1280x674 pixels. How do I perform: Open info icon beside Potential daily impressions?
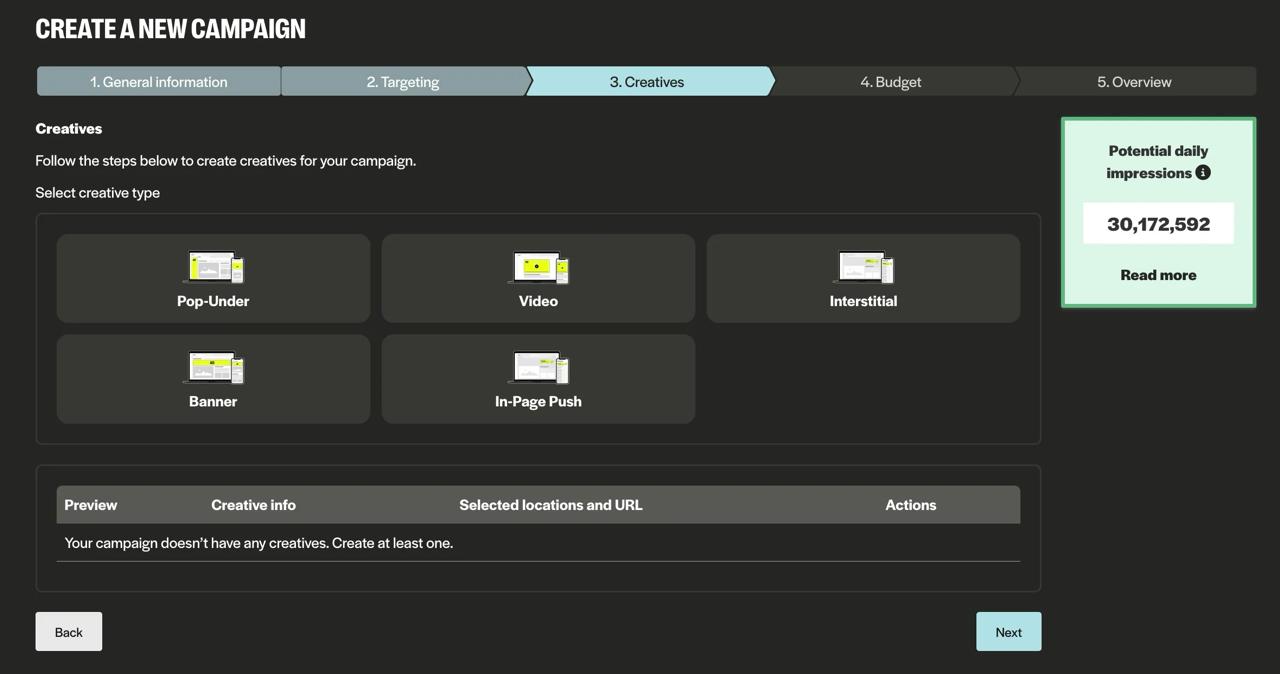pos(1203,172)
